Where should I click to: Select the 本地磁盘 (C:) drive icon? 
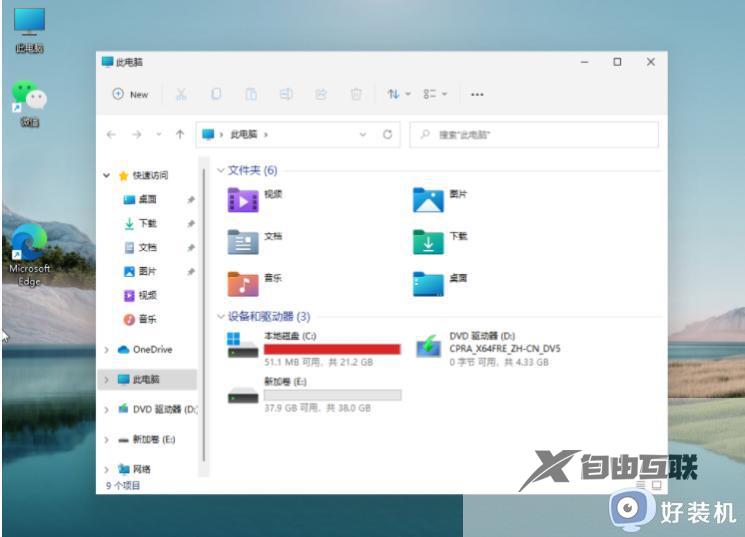(x=243, y=346)
